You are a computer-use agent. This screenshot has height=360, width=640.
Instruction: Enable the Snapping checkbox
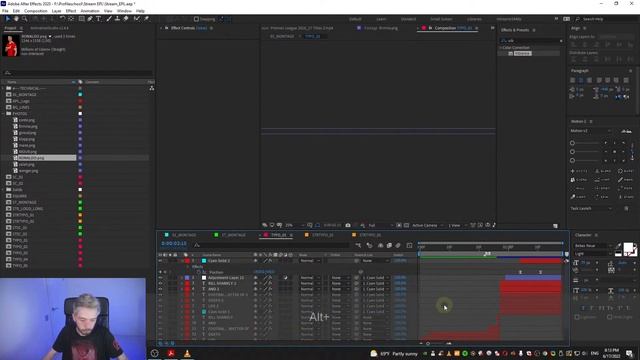(x=196, y=19)
